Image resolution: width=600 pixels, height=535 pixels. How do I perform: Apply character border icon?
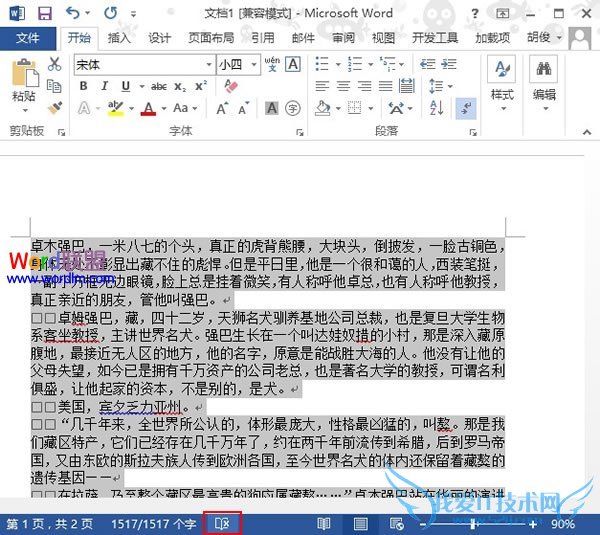coord(293,64)
